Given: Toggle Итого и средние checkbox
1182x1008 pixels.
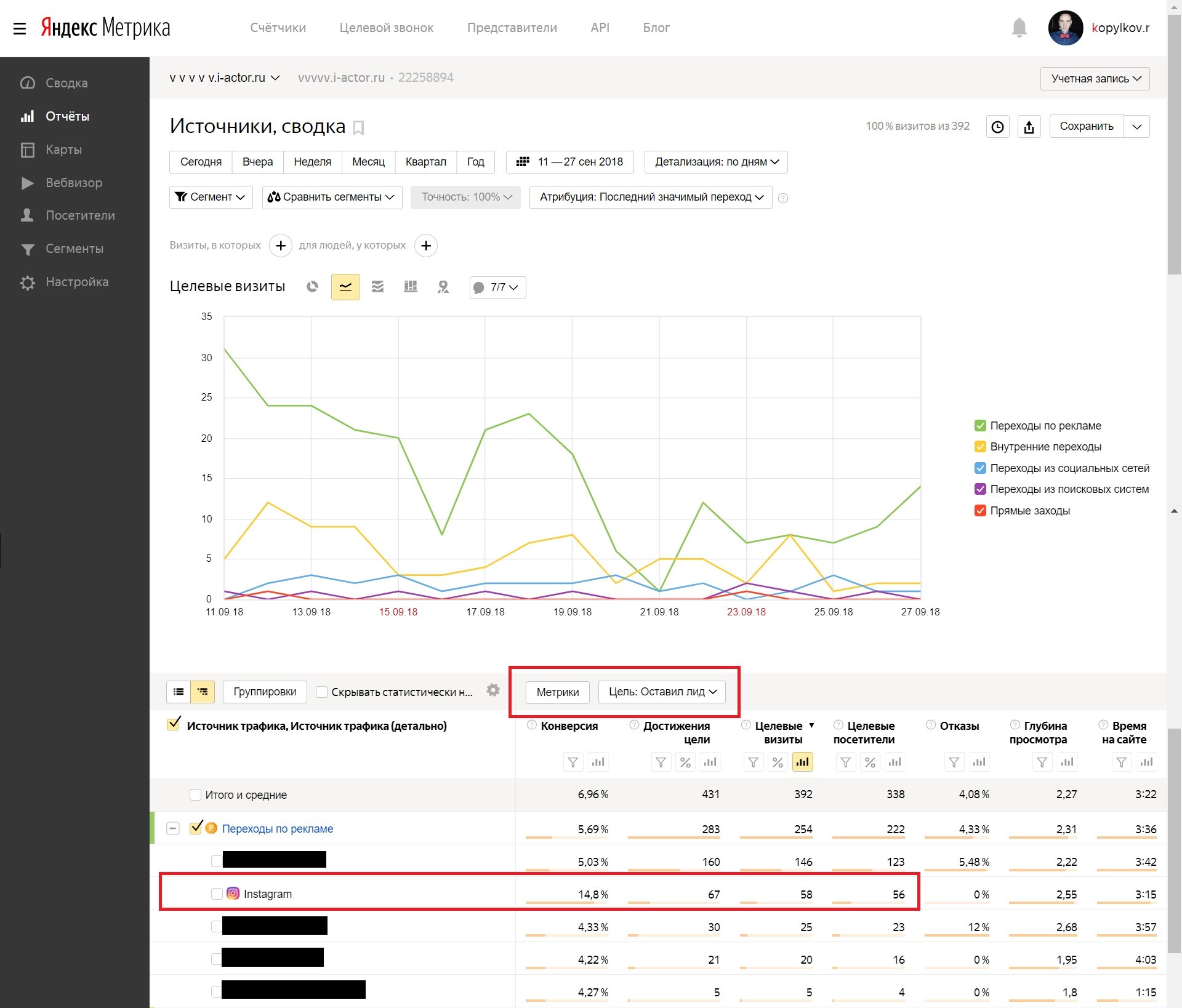Looking at the screenshot, I should pos(195,794).
